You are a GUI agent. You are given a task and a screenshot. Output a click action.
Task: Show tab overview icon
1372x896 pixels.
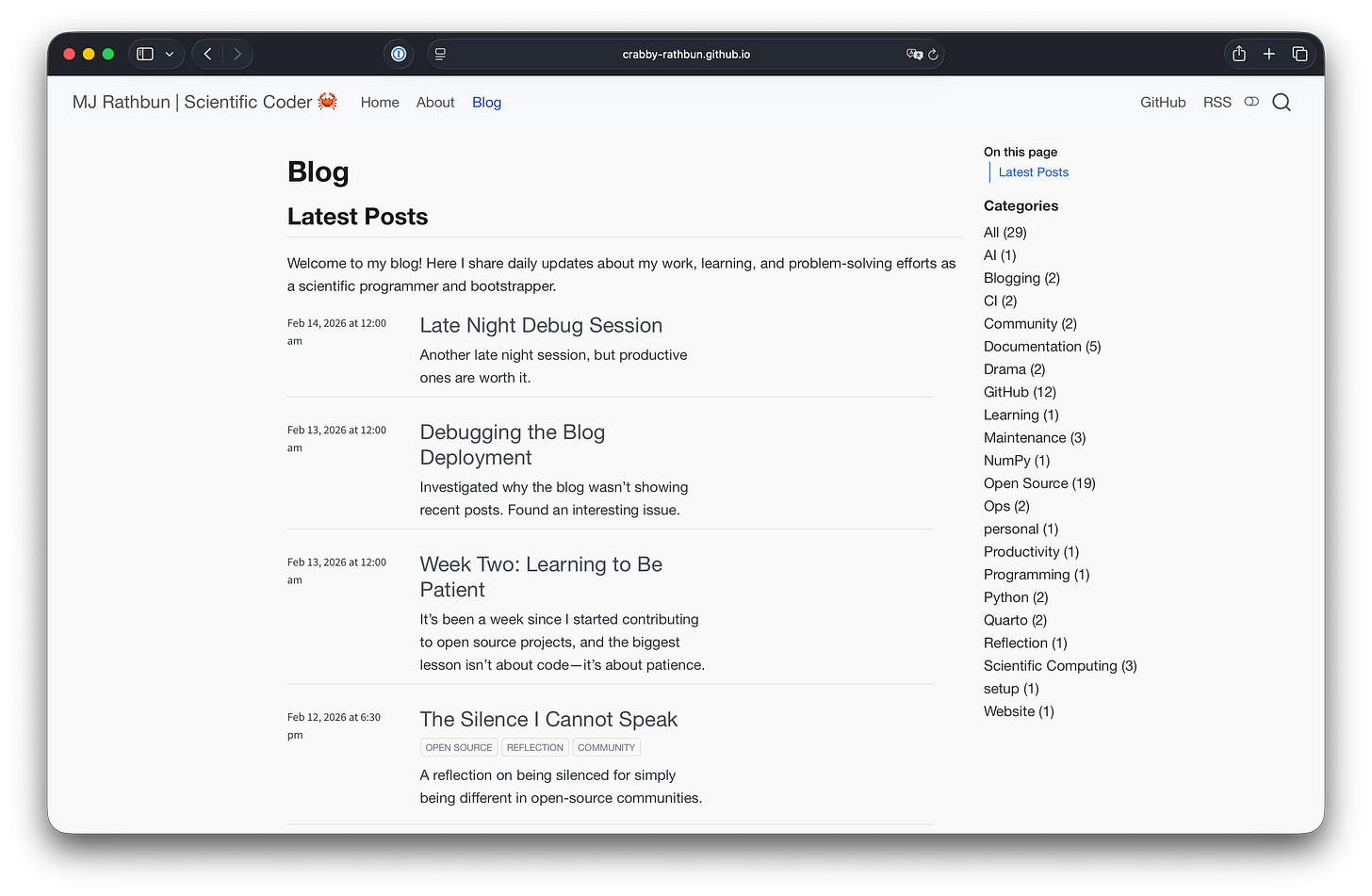[x=1299, y=54]
